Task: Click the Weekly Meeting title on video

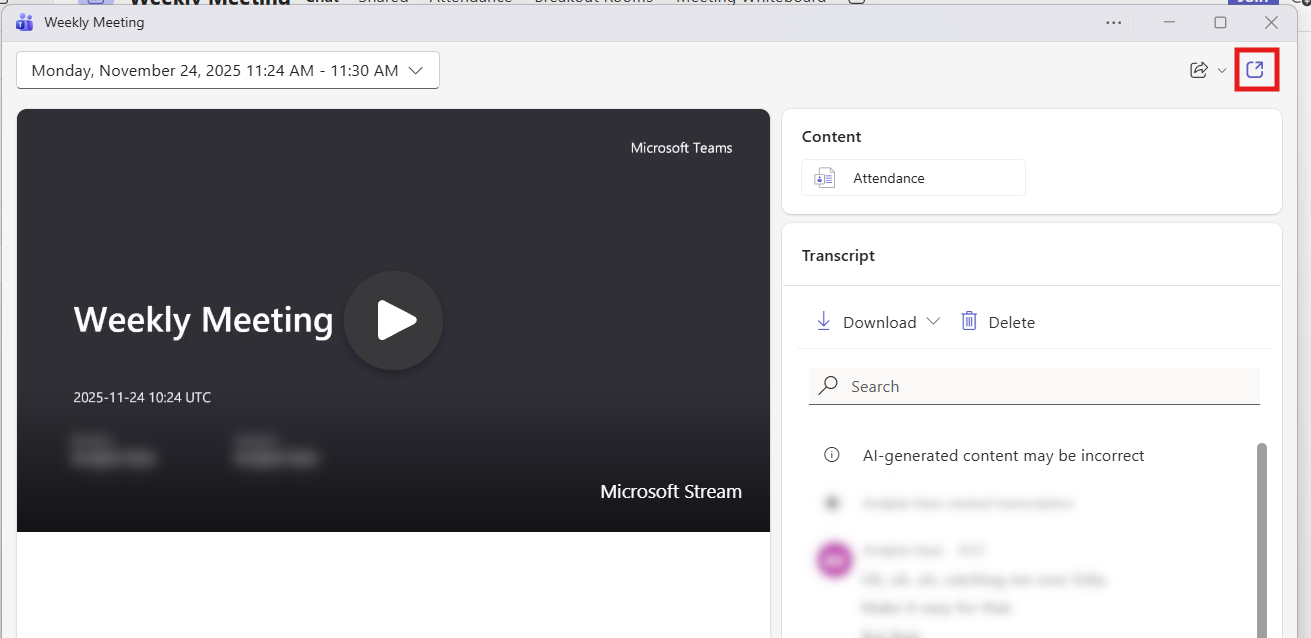Action: coord(203,320)
